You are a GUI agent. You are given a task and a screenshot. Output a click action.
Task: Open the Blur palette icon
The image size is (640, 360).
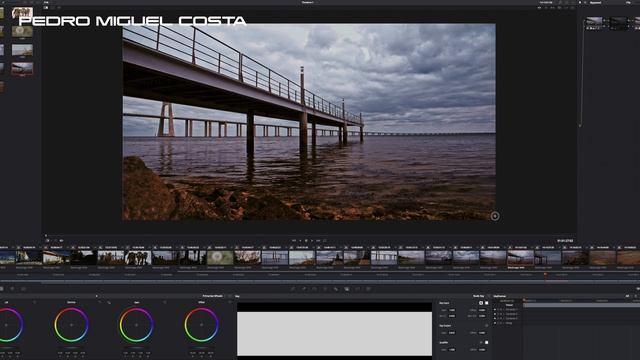(x=336, y=289)
